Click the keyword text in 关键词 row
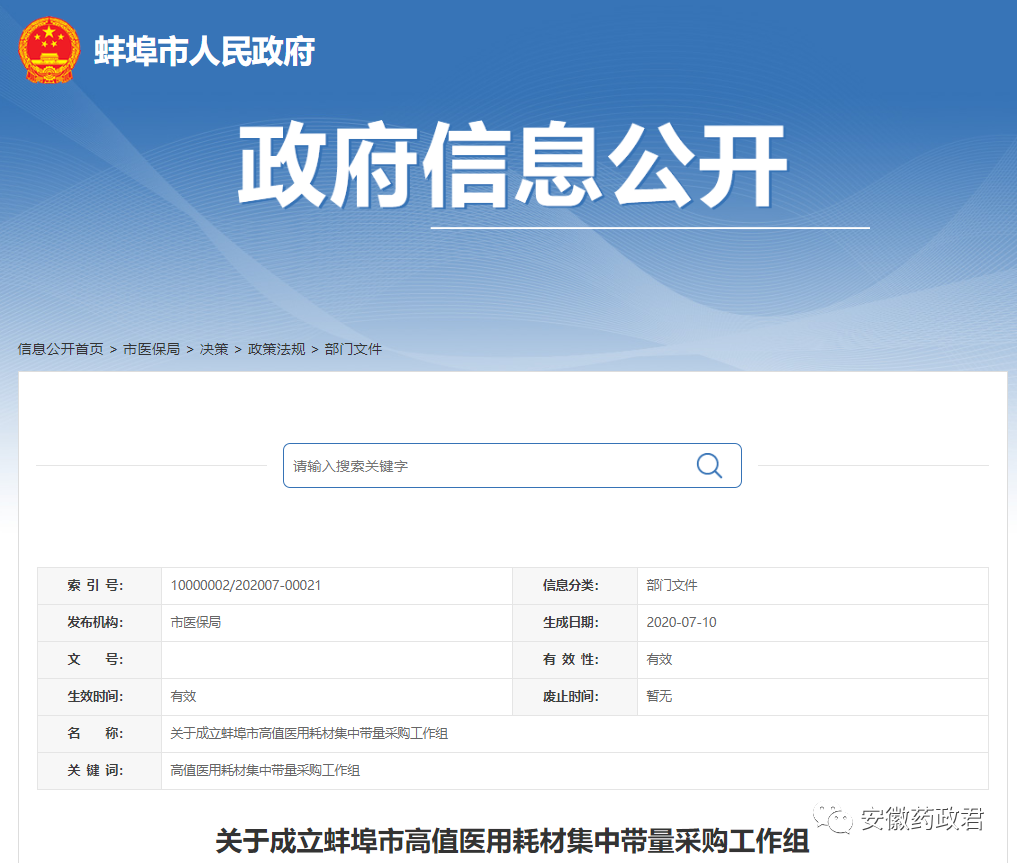The image size is (1017, 863). [265, 770]
